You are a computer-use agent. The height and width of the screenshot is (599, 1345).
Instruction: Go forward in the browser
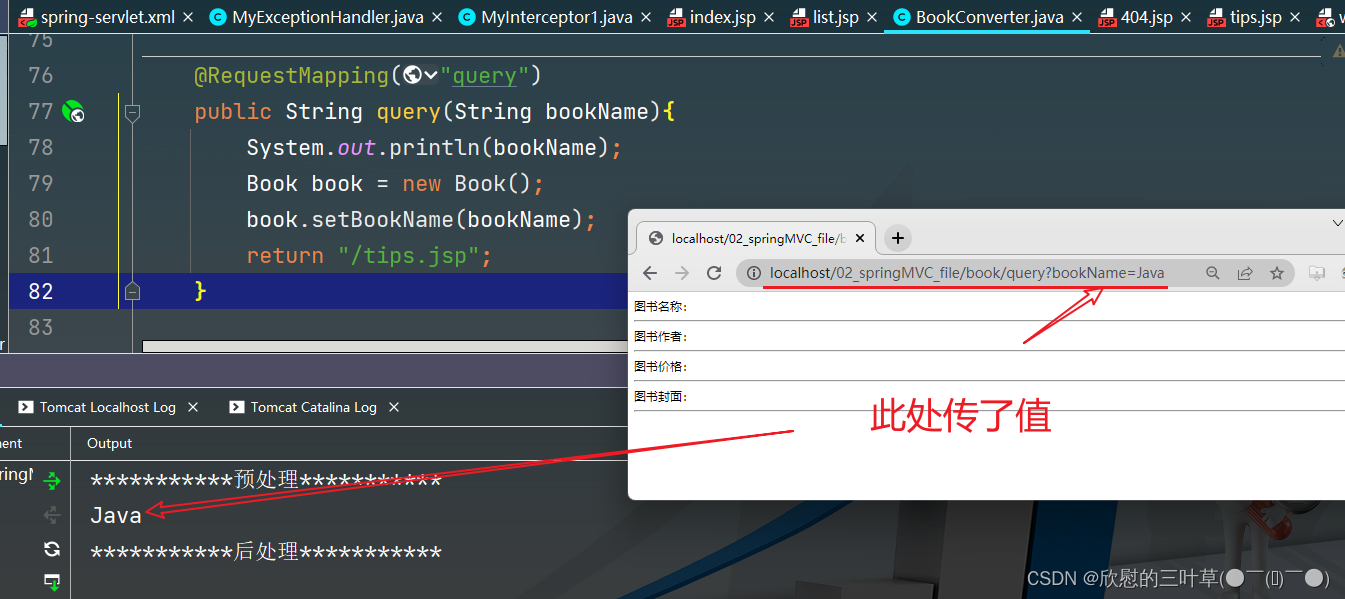(x=682, y=273)
